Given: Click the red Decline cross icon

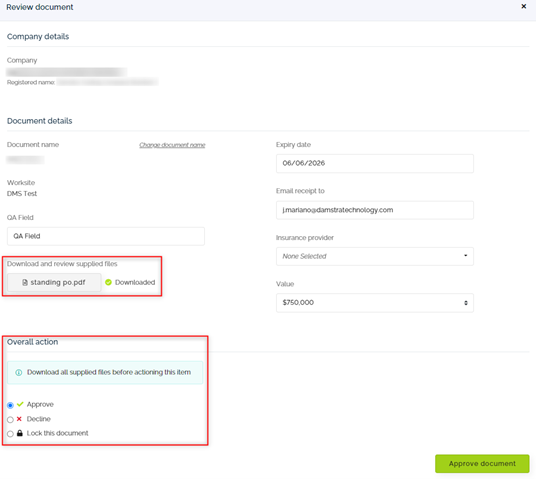Looking at the screenshot, I should (x=19, y=419).
